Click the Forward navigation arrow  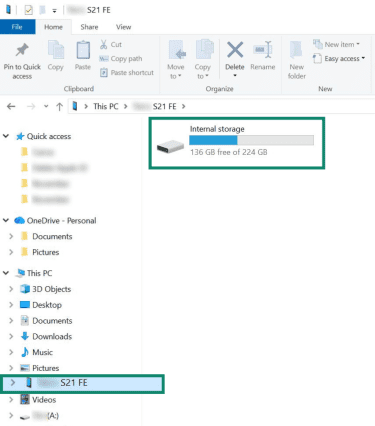tap(31, 106)
